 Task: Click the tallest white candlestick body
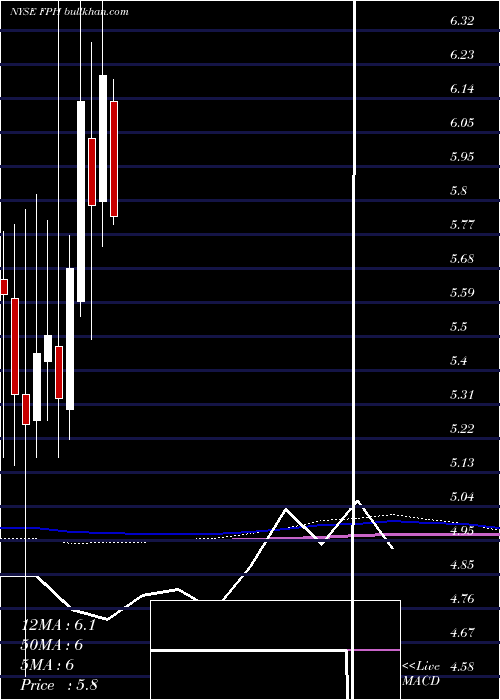pyautogui.click(x=81, y=201)
